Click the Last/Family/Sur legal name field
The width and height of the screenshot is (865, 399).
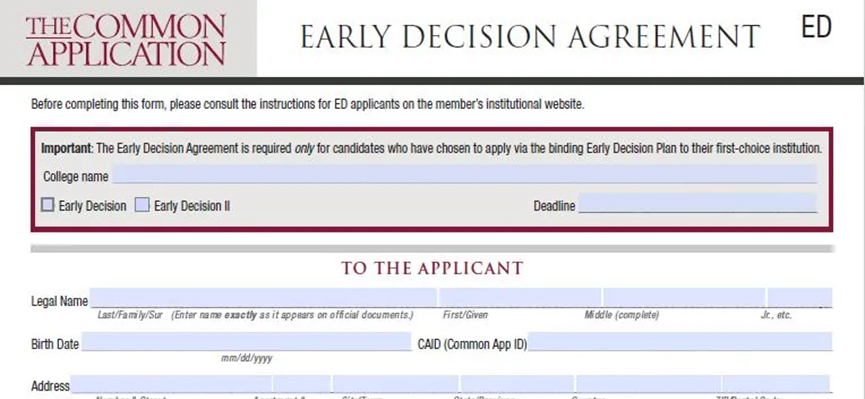[x=263, y=297]
